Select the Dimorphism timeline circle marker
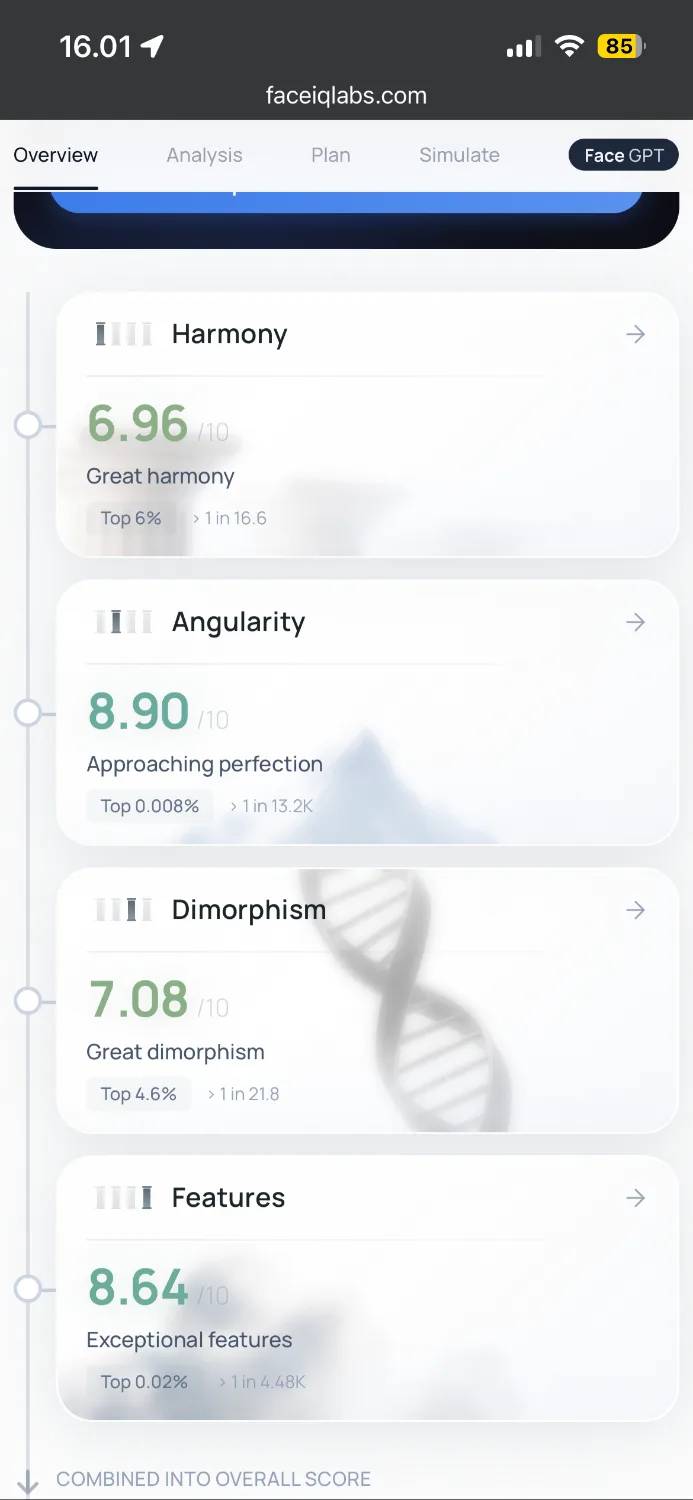Screen dimensions: 693x1500 (28, 1001)
